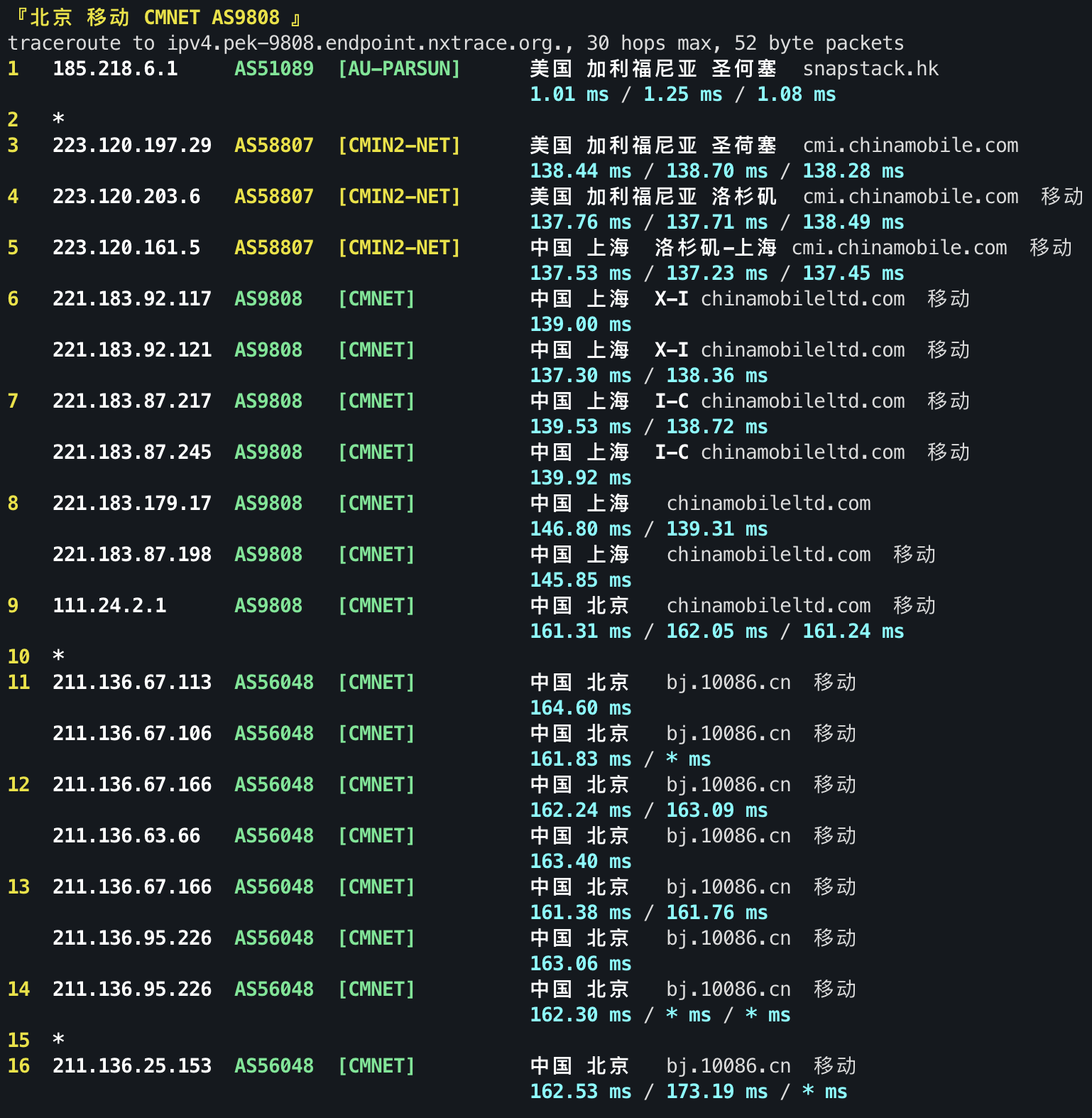Select latency 137.30 ms

point(581,376)
